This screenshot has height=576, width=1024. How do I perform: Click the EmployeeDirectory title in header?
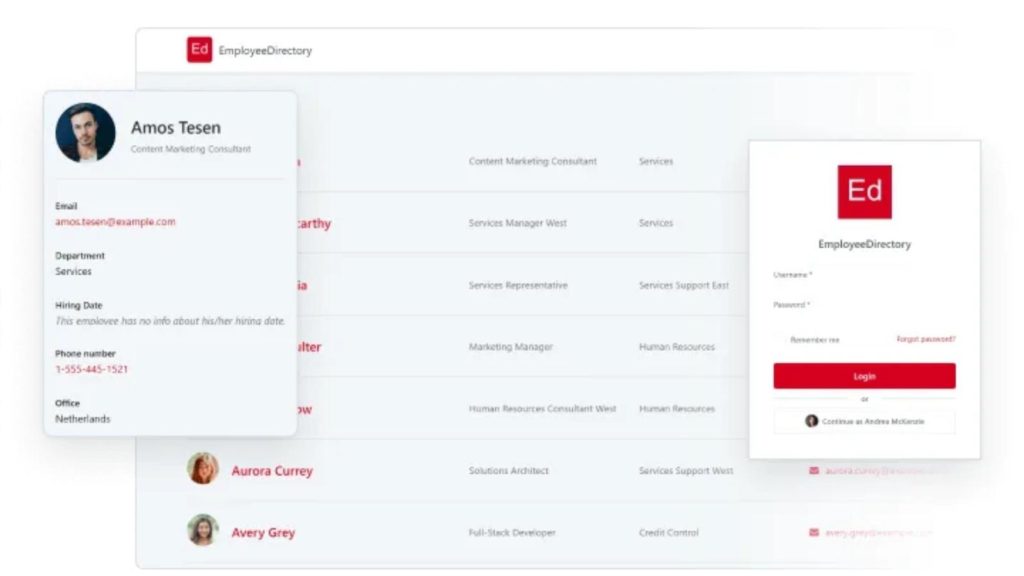point(265,51)
